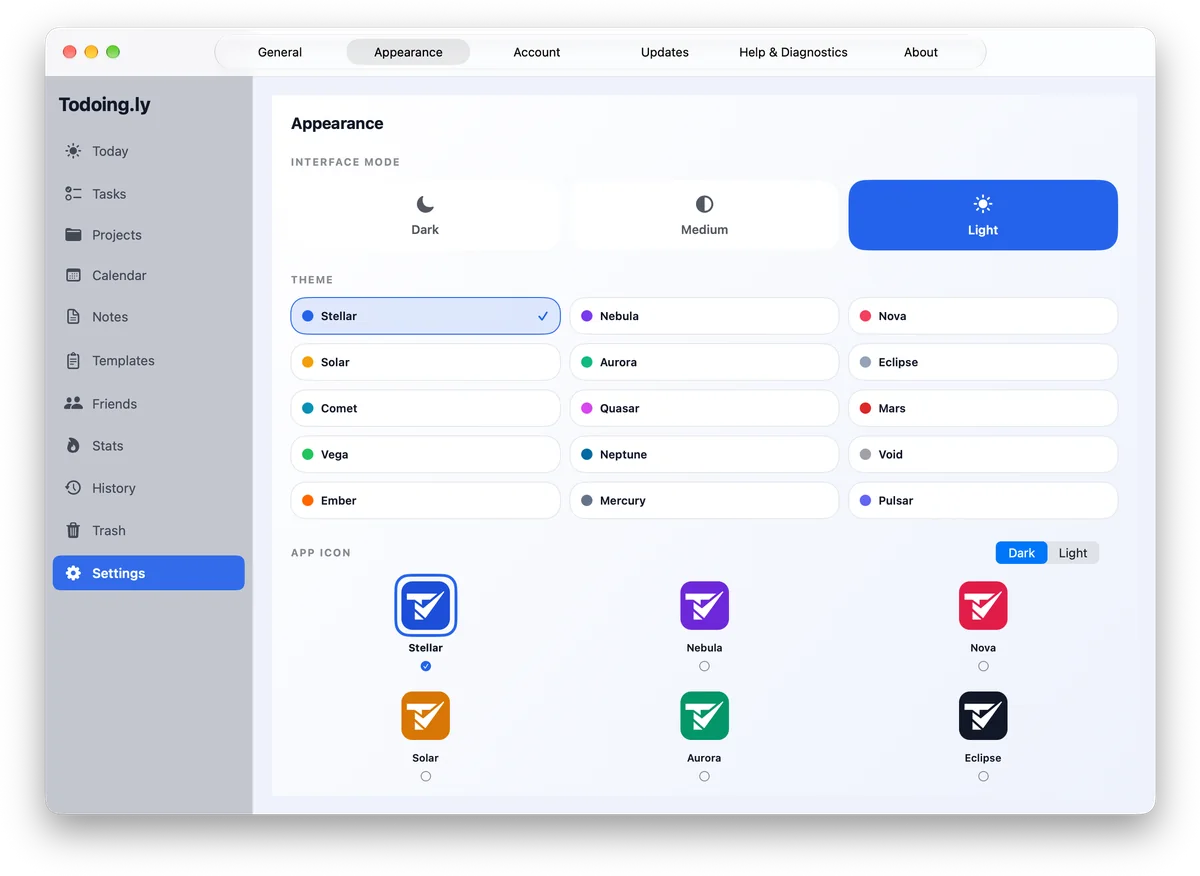
Task: Click the clock icon beside History
Action: [73, 488]
